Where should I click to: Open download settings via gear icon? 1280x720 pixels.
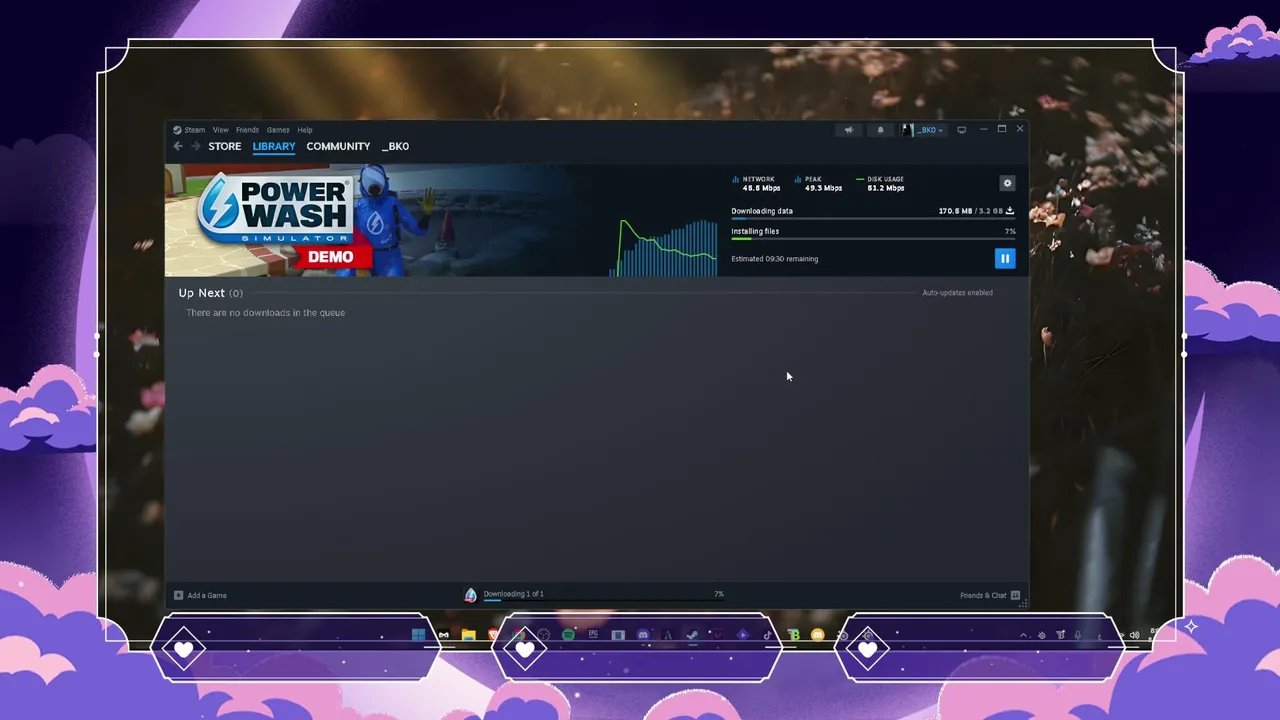pyautogui.click(x=1007, y=183)
